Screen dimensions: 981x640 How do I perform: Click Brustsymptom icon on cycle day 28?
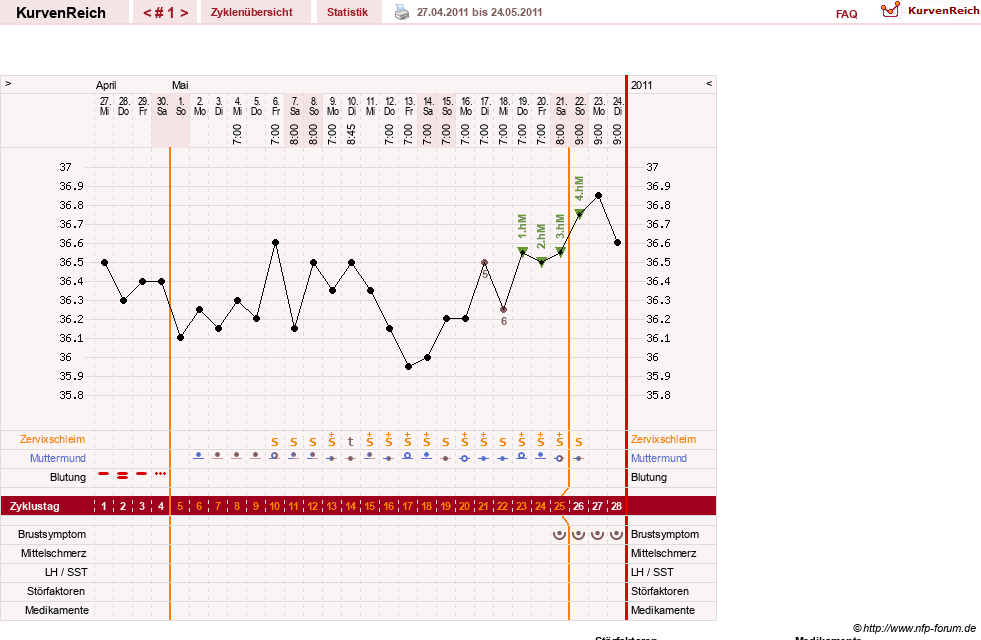click(617, 534)
